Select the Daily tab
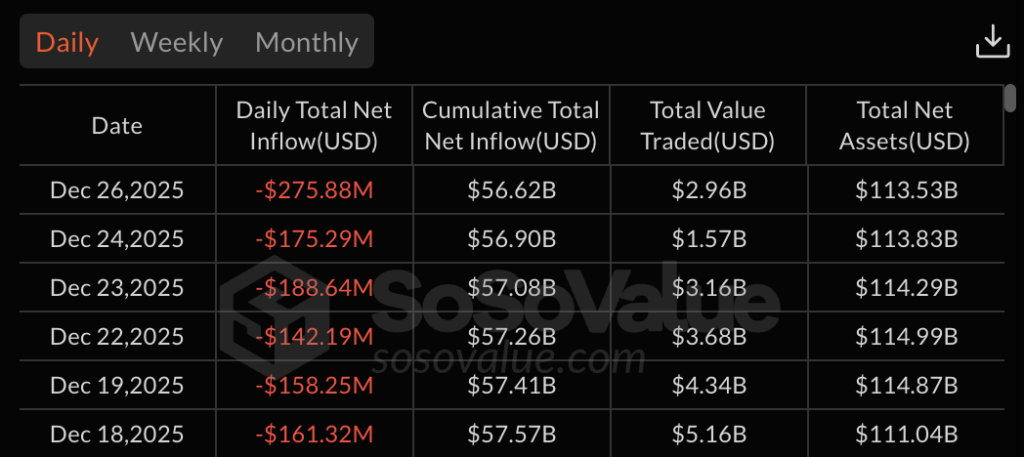The image size is (1024, 457). point(67,42)
